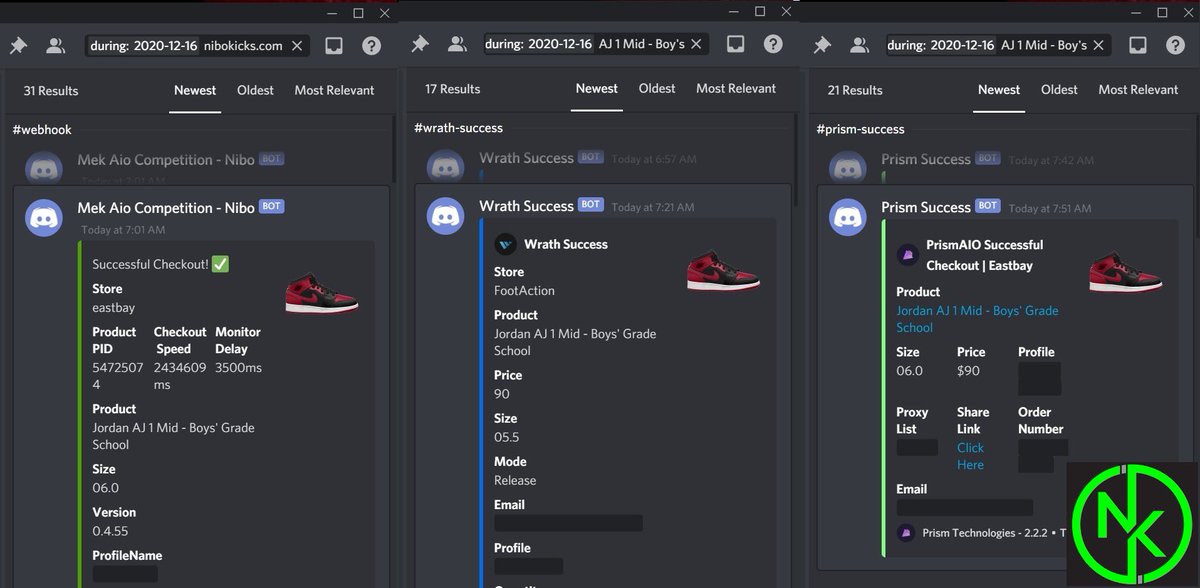This screenshot has width=1200, height=588.
Task: Click the Prism logo beside PrismAIO title
Action: coord(907,254)
